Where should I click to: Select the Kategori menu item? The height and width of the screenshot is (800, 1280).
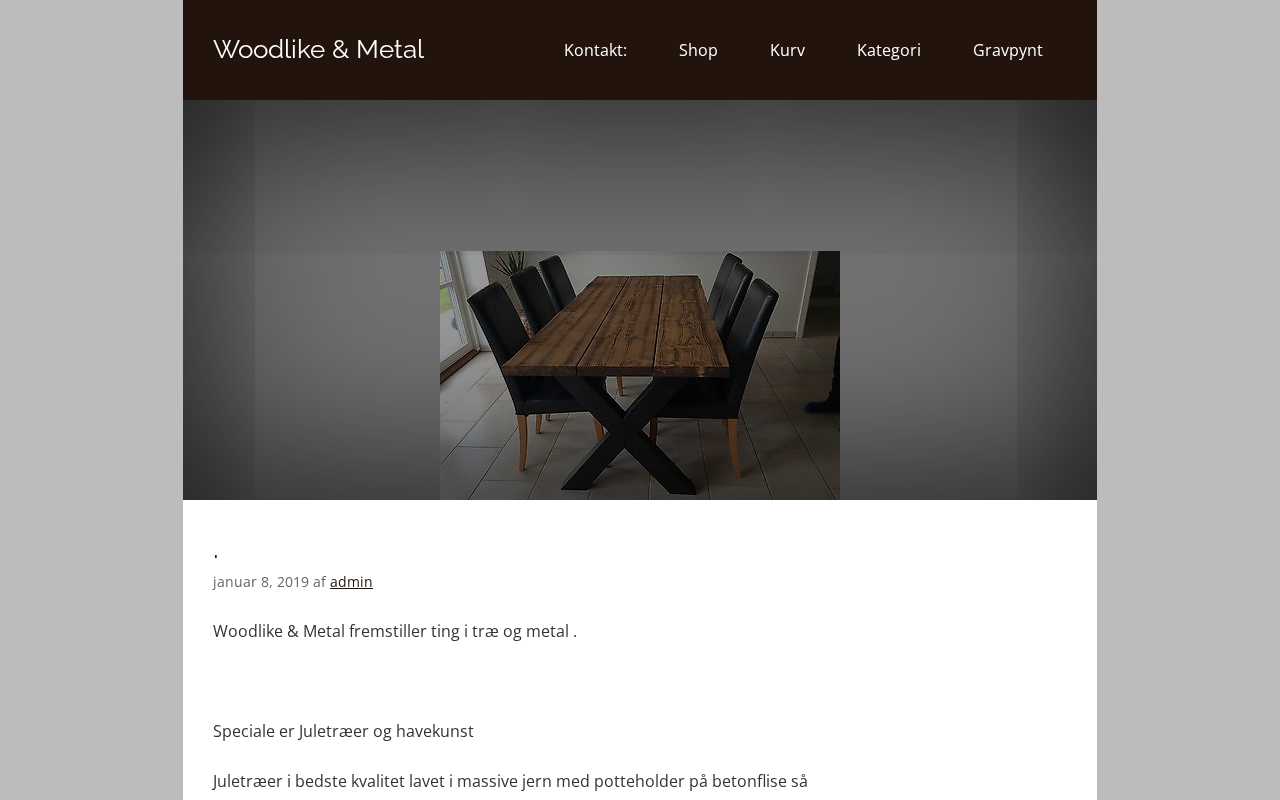[x=888, y=50]
